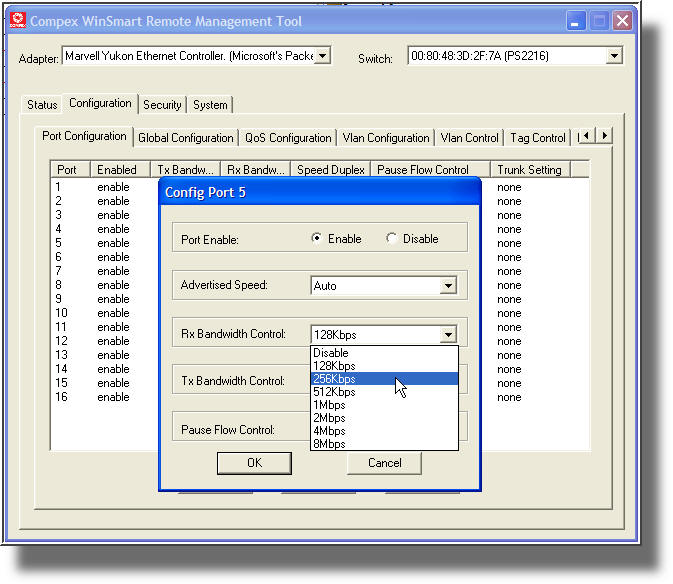Open the QoS Configuration sub-tab
This screenshot has width=673, height=584.
288,138
